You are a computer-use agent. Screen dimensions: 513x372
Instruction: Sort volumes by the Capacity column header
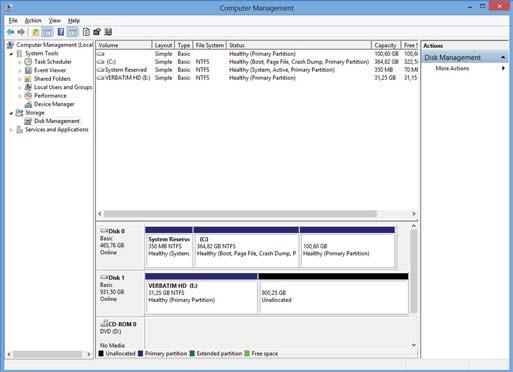pos(386,45)
